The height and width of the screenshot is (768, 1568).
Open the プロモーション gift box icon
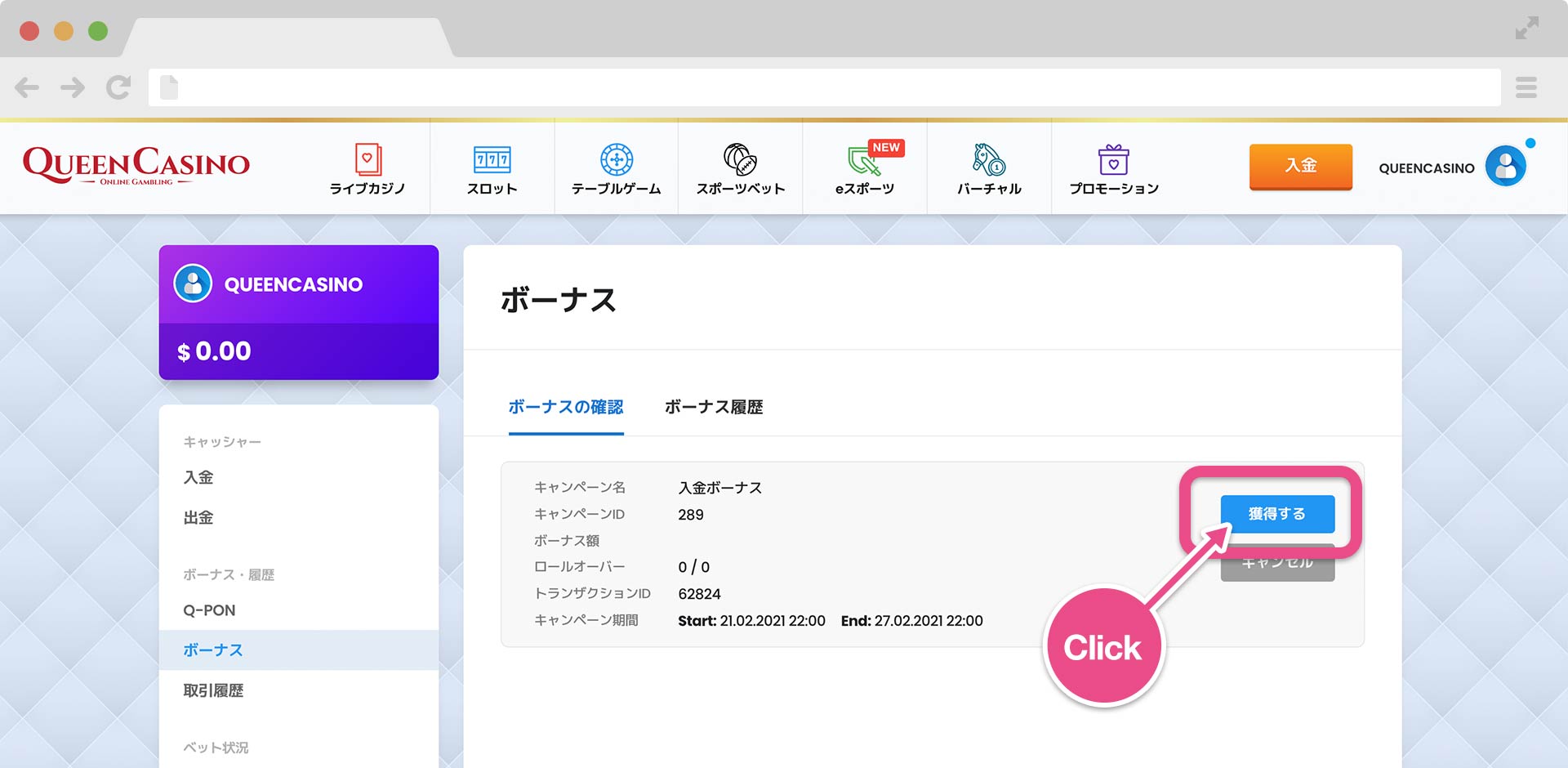[x=1113, y=159]
